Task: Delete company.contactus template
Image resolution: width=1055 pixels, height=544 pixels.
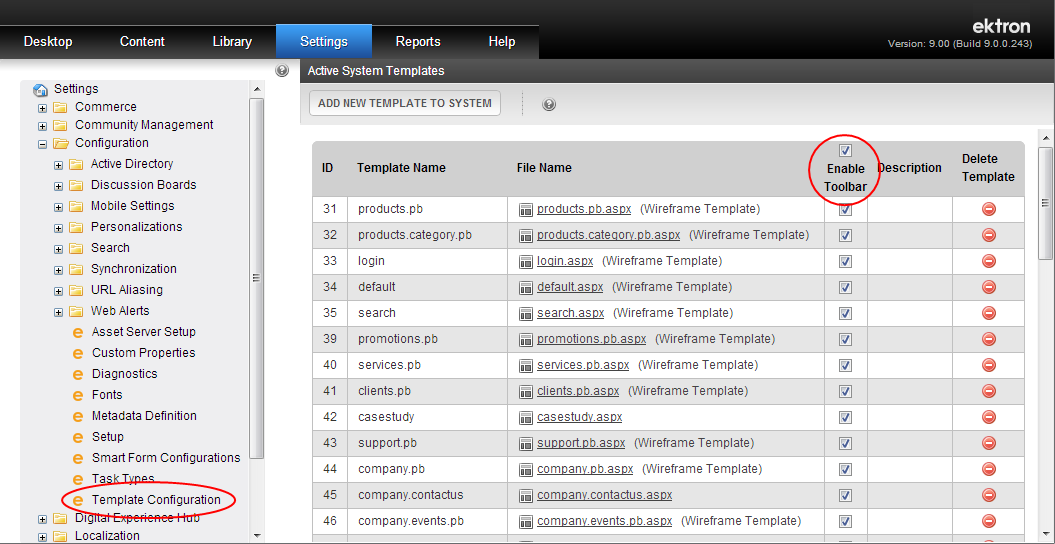Action: tap(988, 495)
